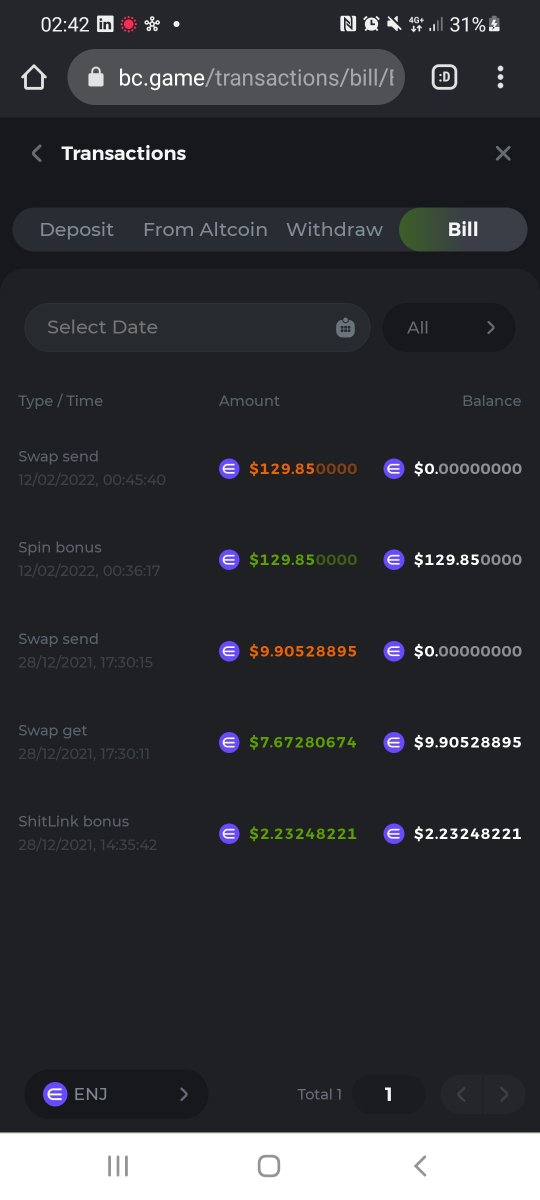This screenshot has width=540, height=1200.
Task: Tap the bc.game URL address bar
Action: [236, 77]
